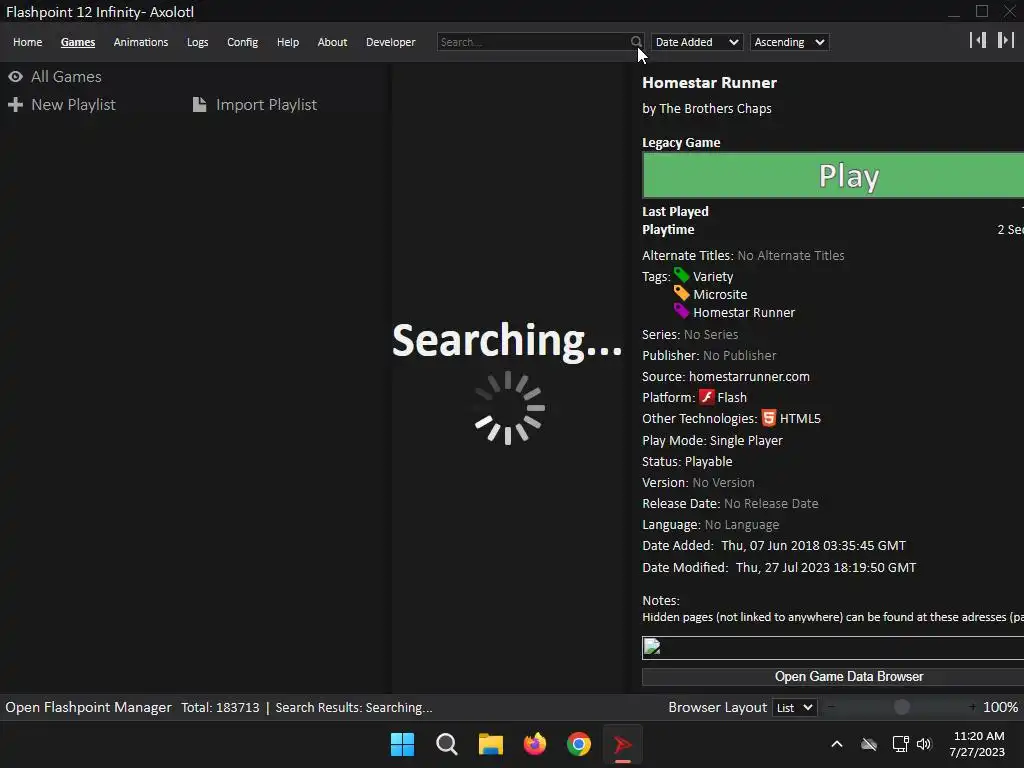Click the green Variety tag icon
This screenshot has height=768, width=1024.
[x=682, y=275]
